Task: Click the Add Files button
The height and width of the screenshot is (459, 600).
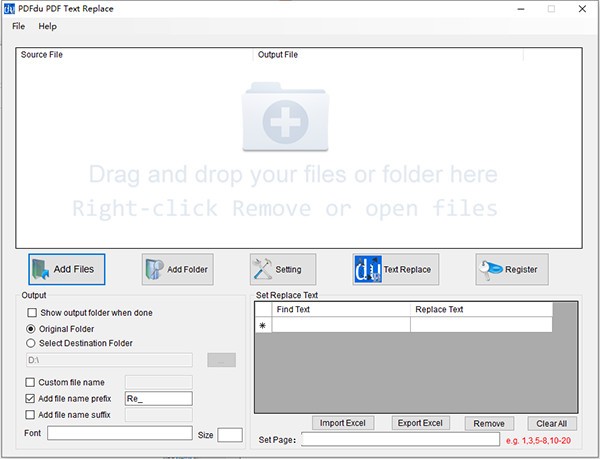Action: pyautogui.click(x=67, y=269)
